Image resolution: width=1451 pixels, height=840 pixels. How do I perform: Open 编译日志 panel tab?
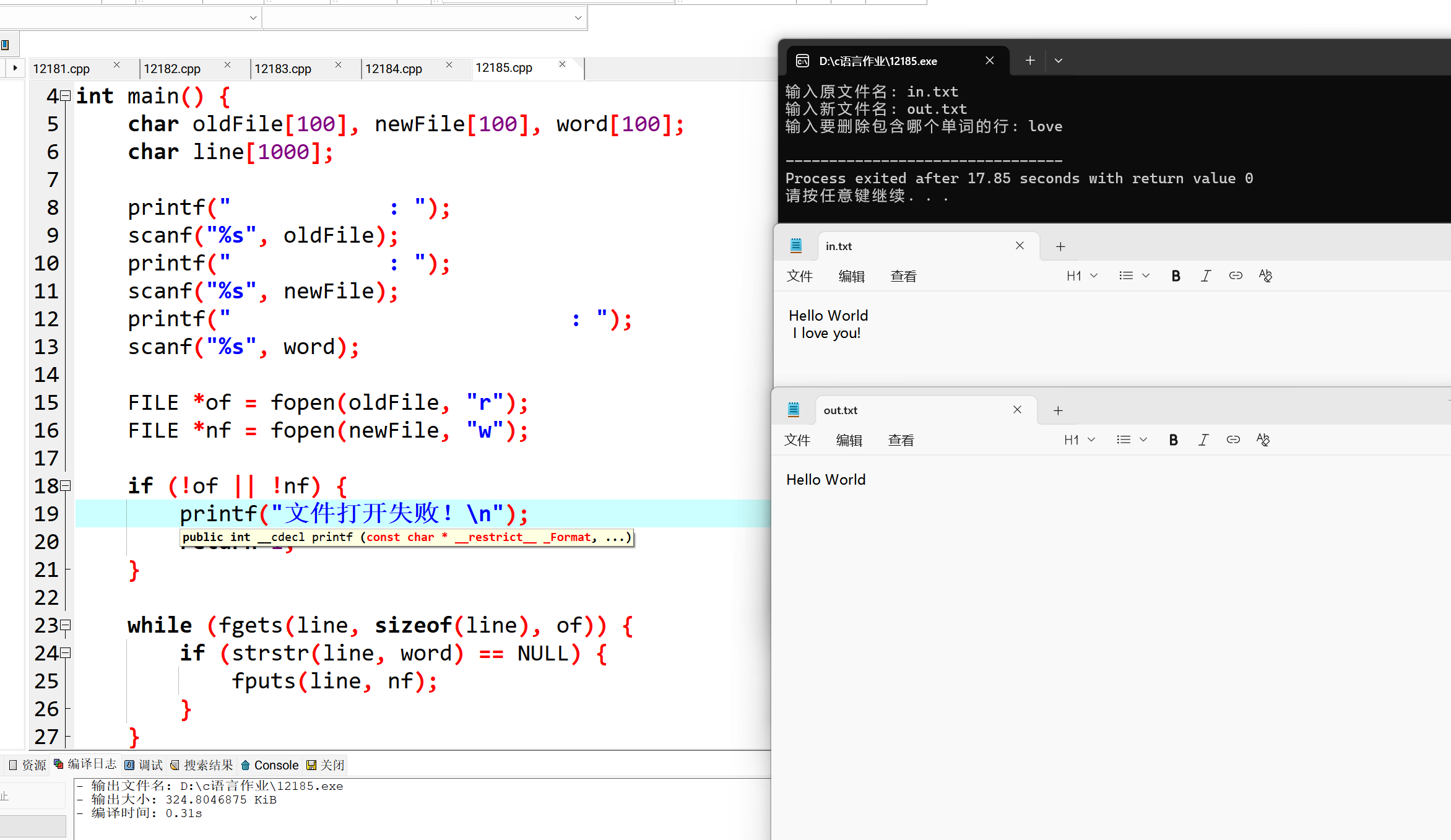pos(85,764)
